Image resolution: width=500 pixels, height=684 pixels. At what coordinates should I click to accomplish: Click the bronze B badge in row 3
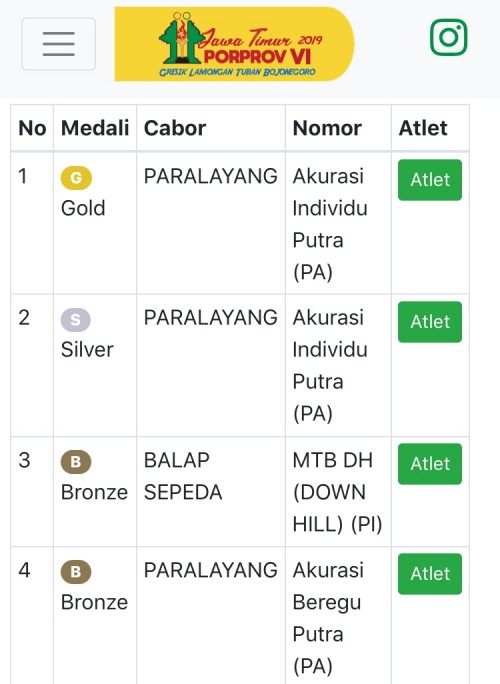pos(76,462)
